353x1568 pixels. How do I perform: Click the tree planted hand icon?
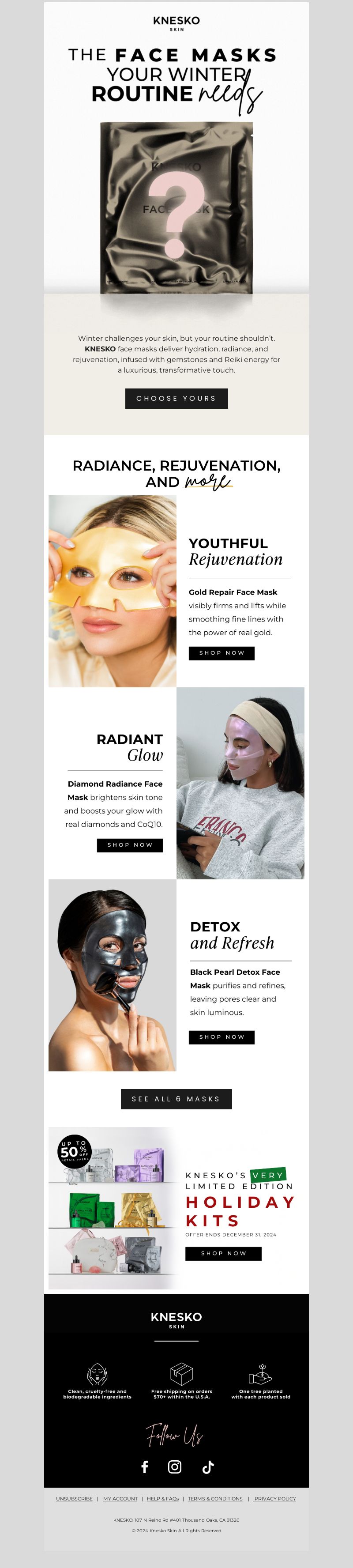(x=260, y=1374)
